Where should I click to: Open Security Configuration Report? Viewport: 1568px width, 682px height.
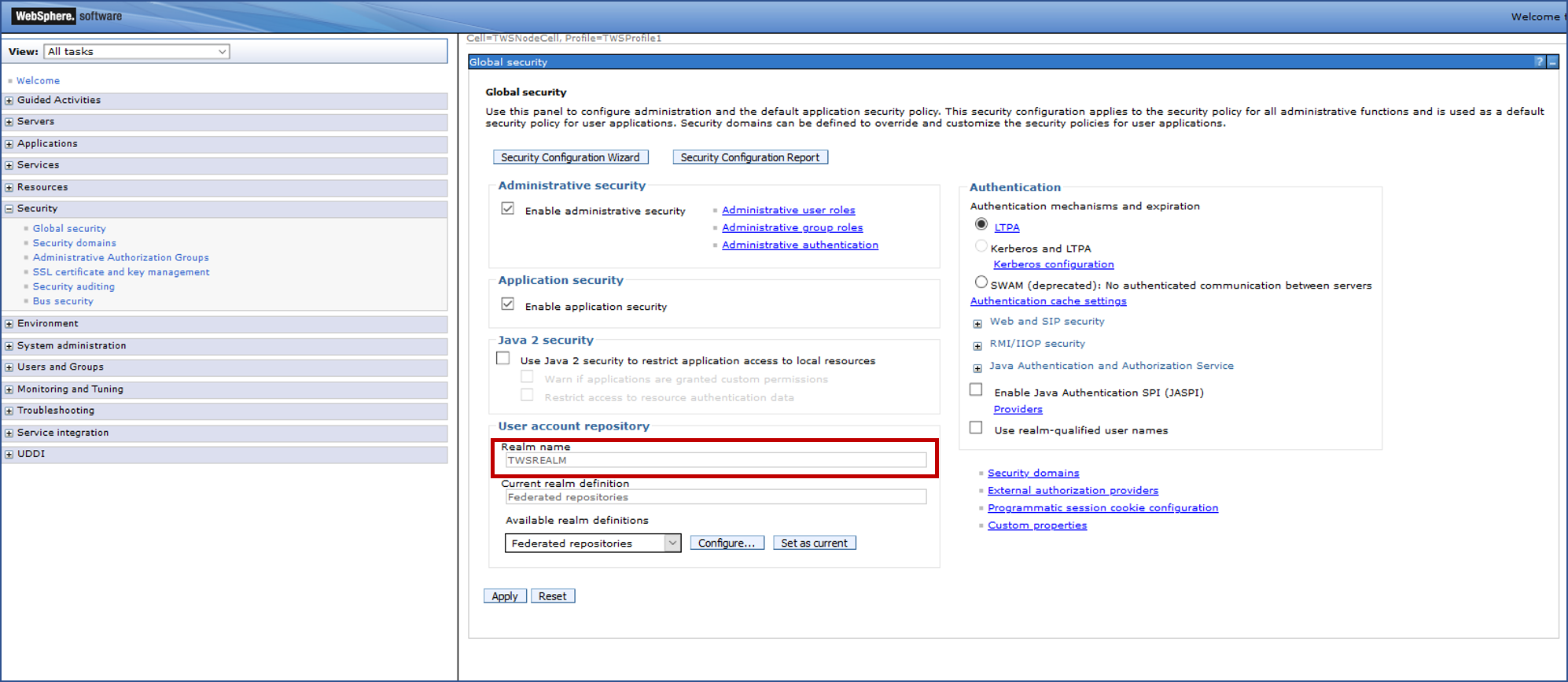[x=750, y=157]
